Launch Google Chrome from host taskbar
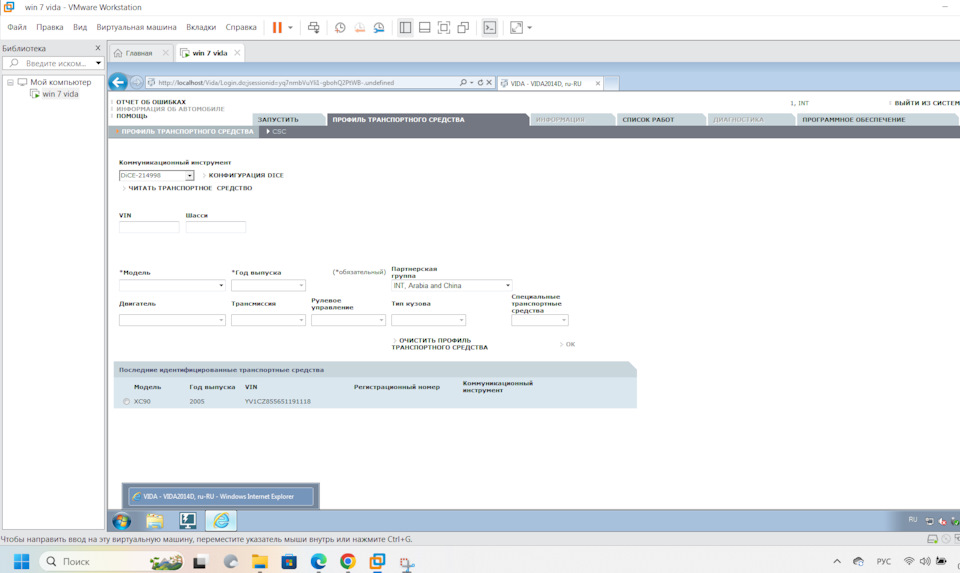Viewport: 960px width, 573px height. 347,562
